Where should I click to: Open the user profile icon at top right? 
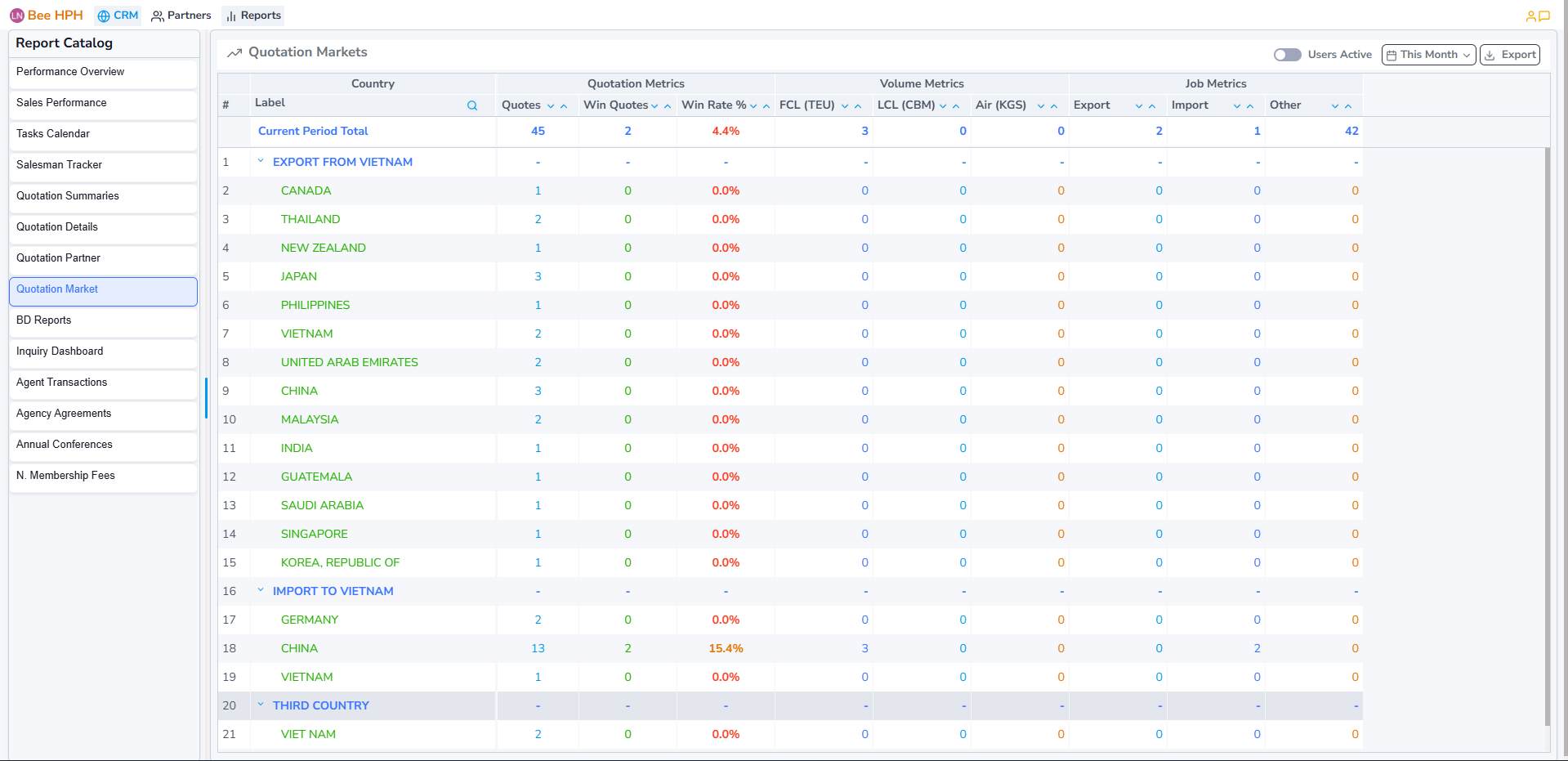tap(1530, 15)
